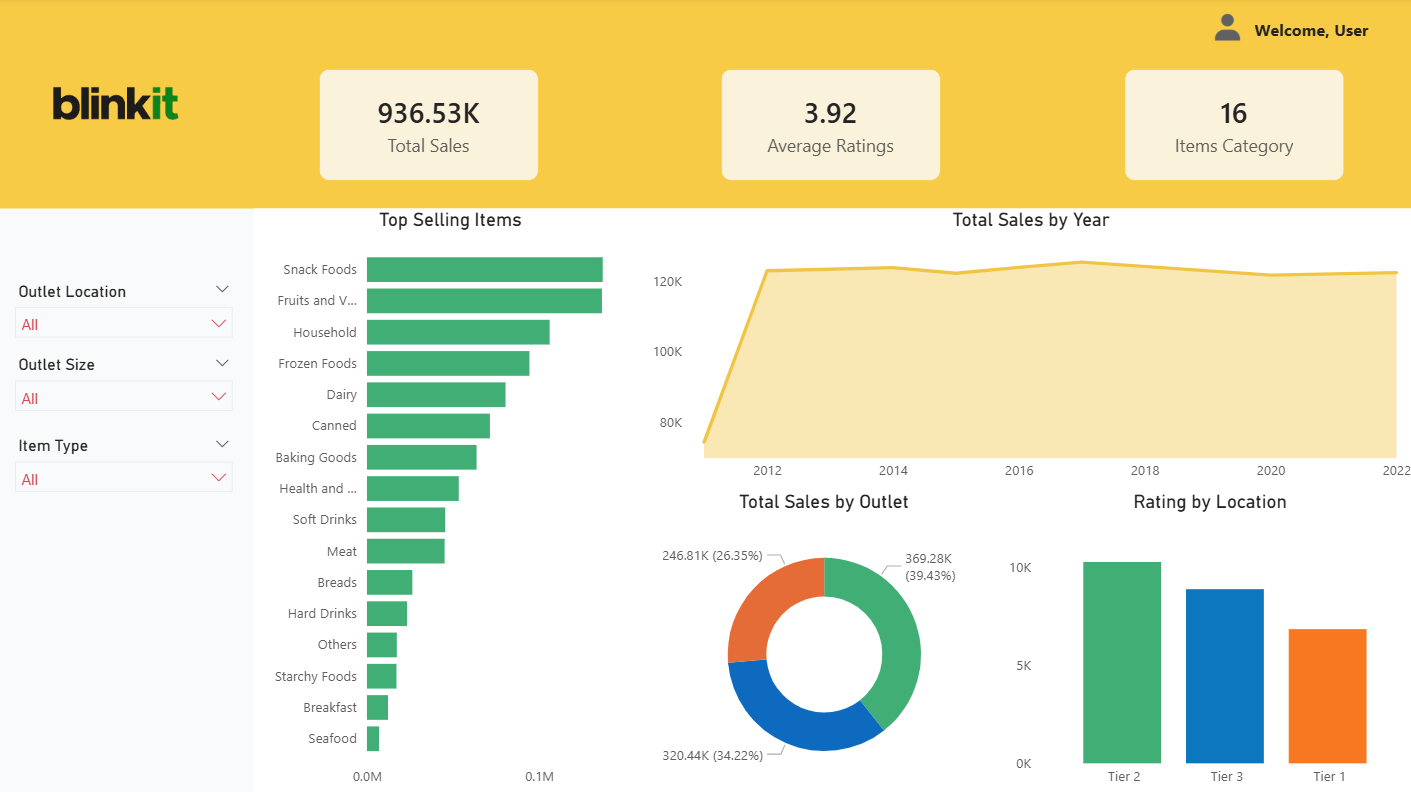This screenshot has height=792, width=1411.
Task: Click the 80K sales axis label
Action: [671, 423]
